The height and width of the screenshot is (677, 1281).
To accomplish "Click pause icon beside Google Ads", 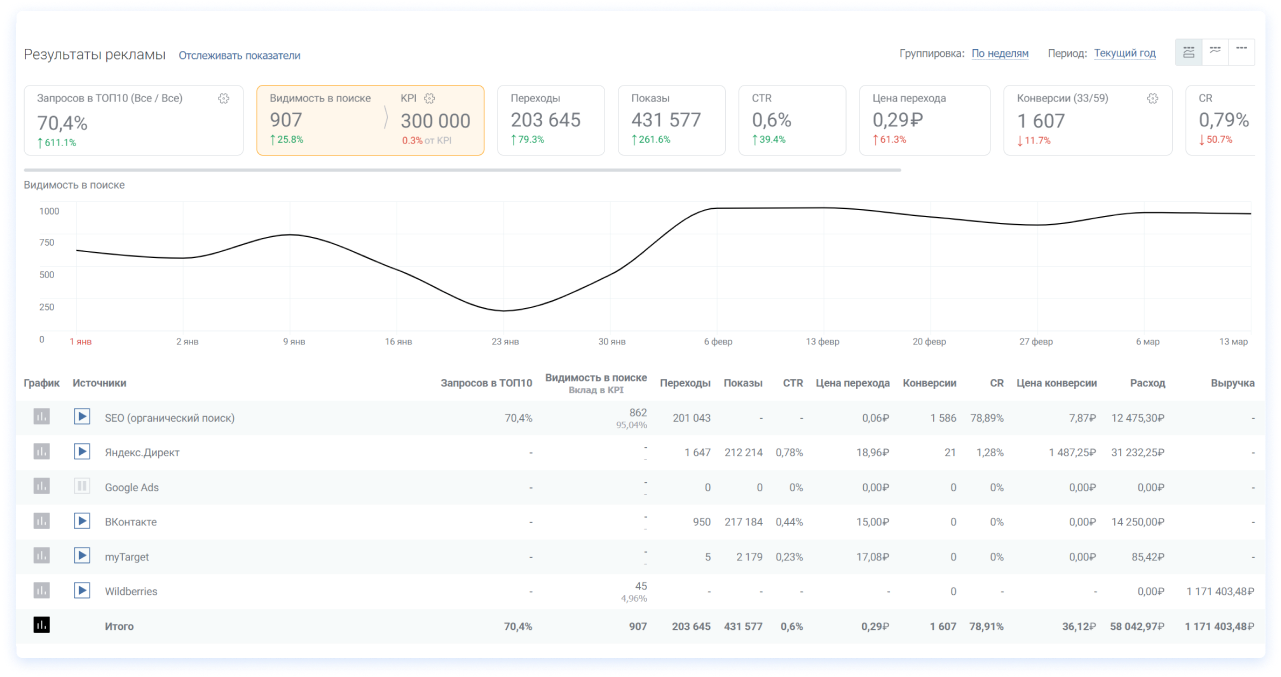I will (82, 486).
